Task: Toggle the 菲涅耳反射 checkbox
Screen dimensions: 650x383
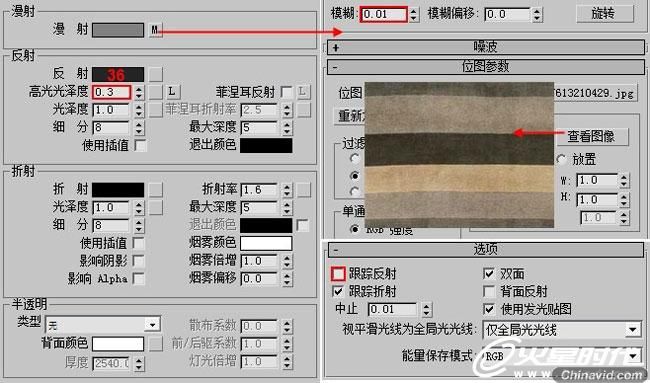Action: (286, 92)
